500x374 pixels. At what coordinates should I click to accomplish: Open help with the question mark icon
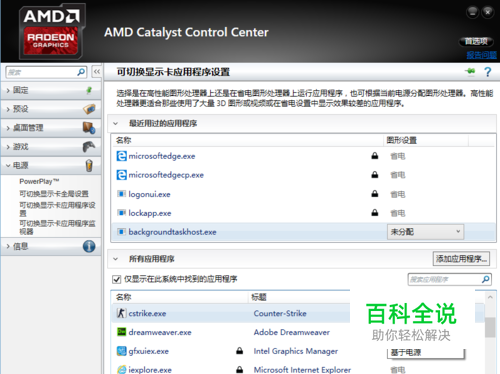pos(488,72)
